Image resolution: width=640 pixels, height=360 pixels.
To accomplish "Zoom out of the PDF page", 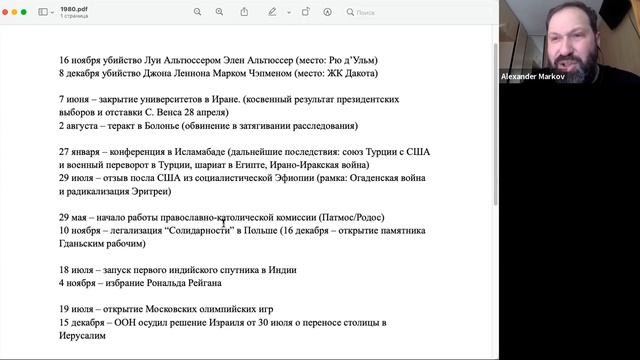I will (198, 12).
